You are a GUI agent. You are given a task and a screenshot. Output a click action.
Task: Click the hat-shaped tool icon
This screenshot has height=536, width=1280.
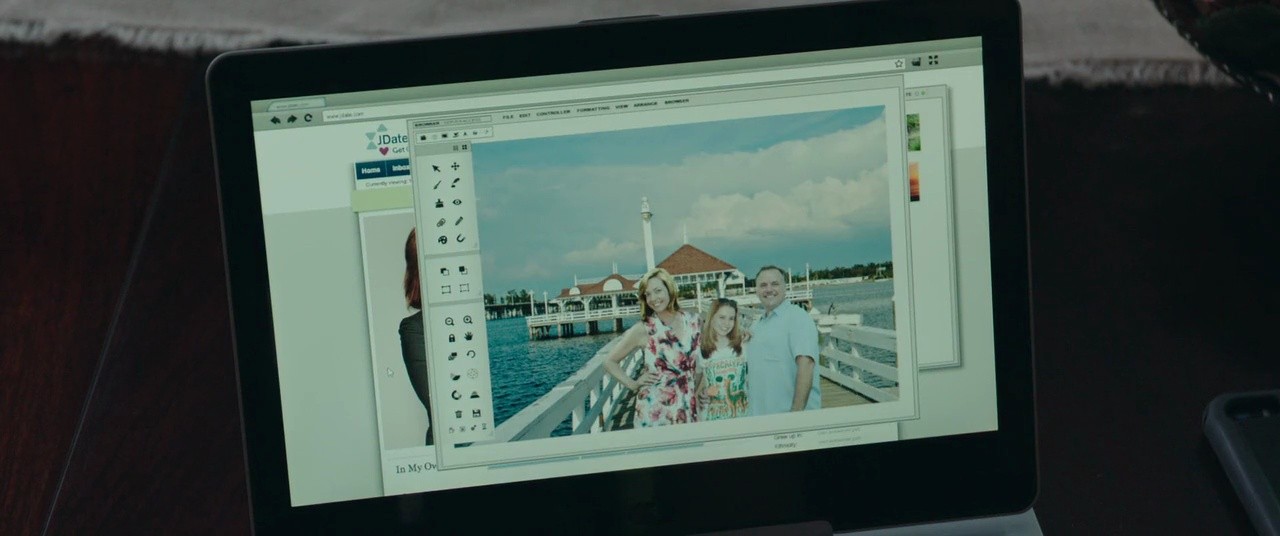[x=474, y=394]
